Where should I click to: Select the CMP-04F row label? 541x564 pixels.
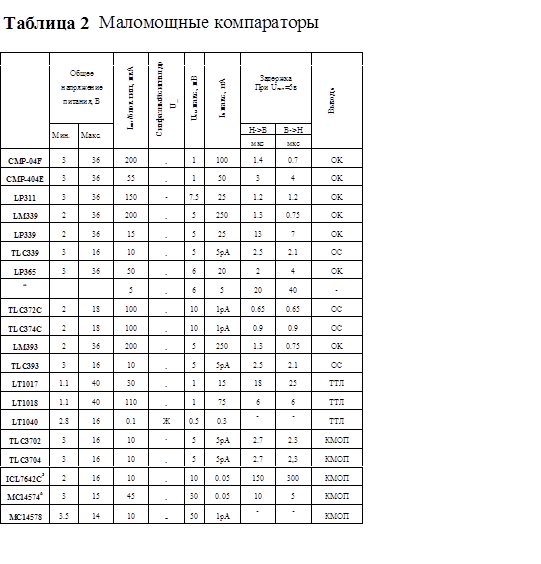tap(25, 161)
